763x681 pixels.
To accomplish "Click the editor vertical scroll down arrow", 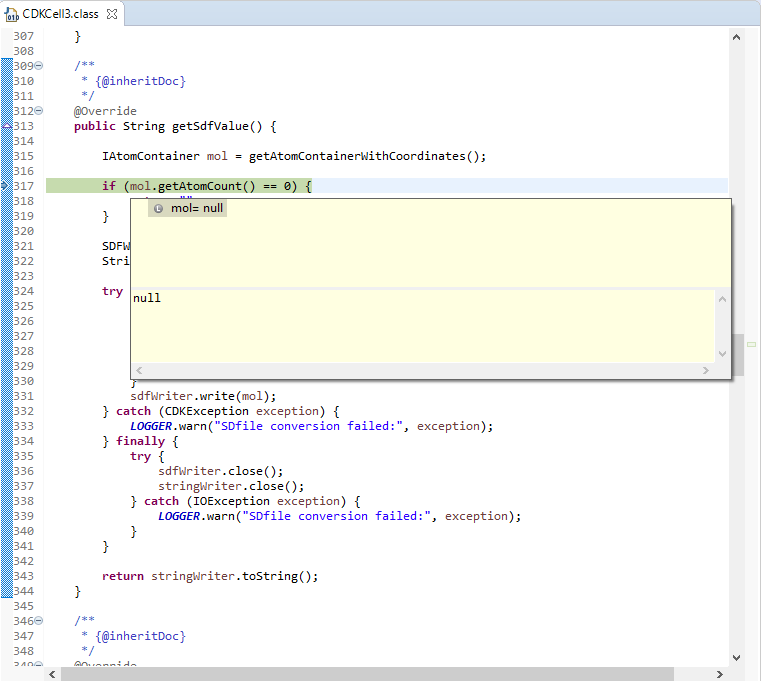I will point(736,658).
